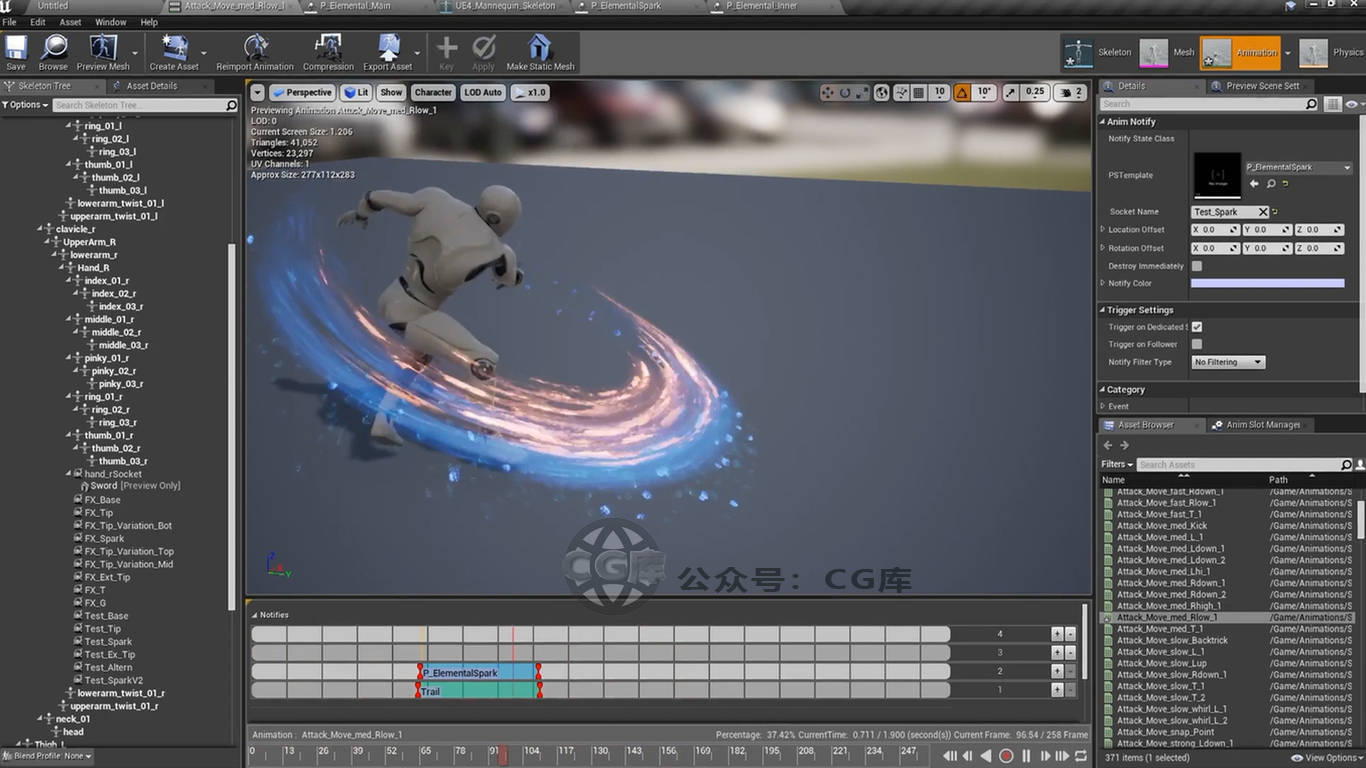Enable the Destroy Immediately checkbox
1366x768 pixels.
(x=1197, y=266)
